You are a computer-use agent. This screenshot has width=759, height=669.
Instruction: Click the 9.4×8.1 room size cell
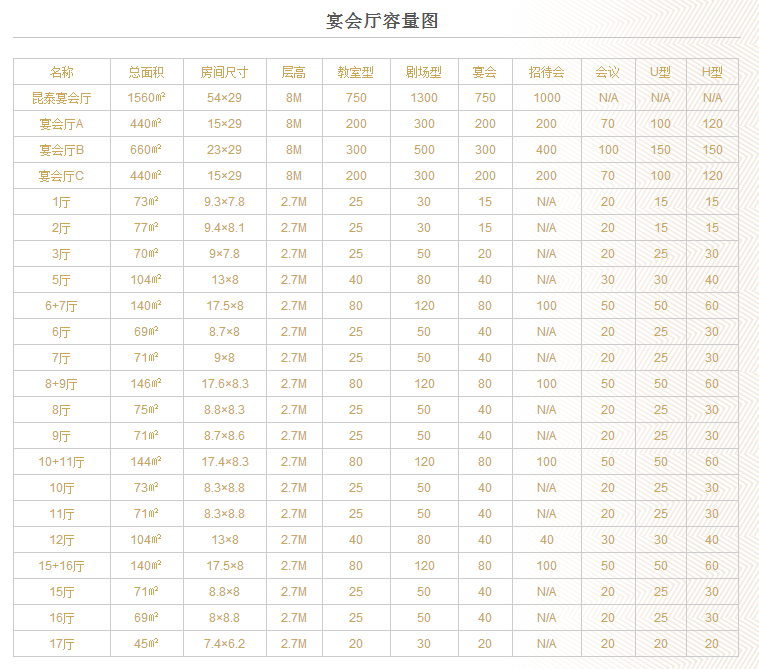[x=224, y=228]
